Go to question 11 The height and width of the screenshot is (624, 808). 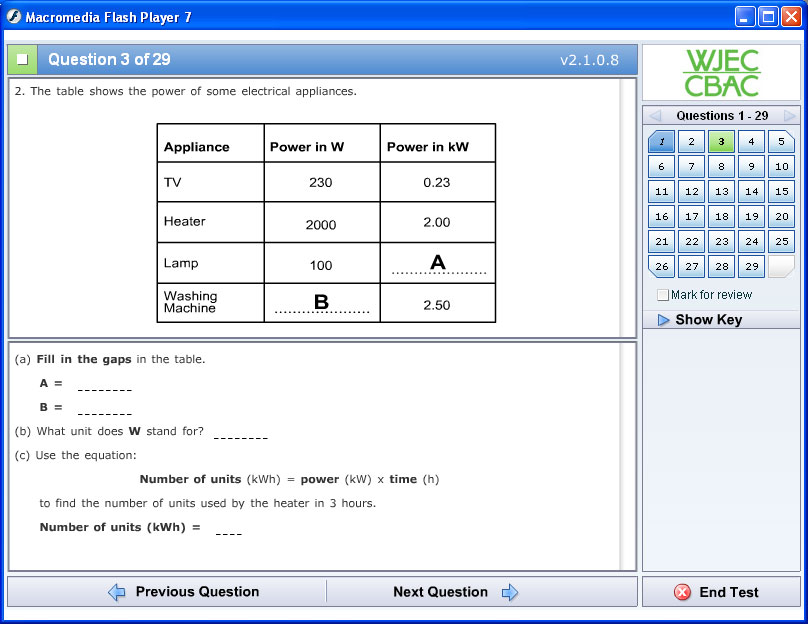[x=661, y=191]
